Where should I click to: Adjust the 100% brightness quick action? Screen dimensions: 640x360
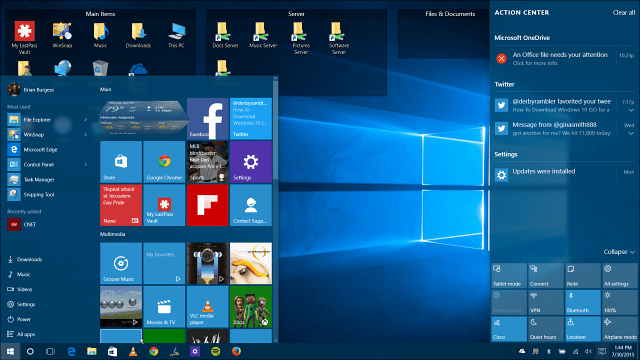(620, 302)
